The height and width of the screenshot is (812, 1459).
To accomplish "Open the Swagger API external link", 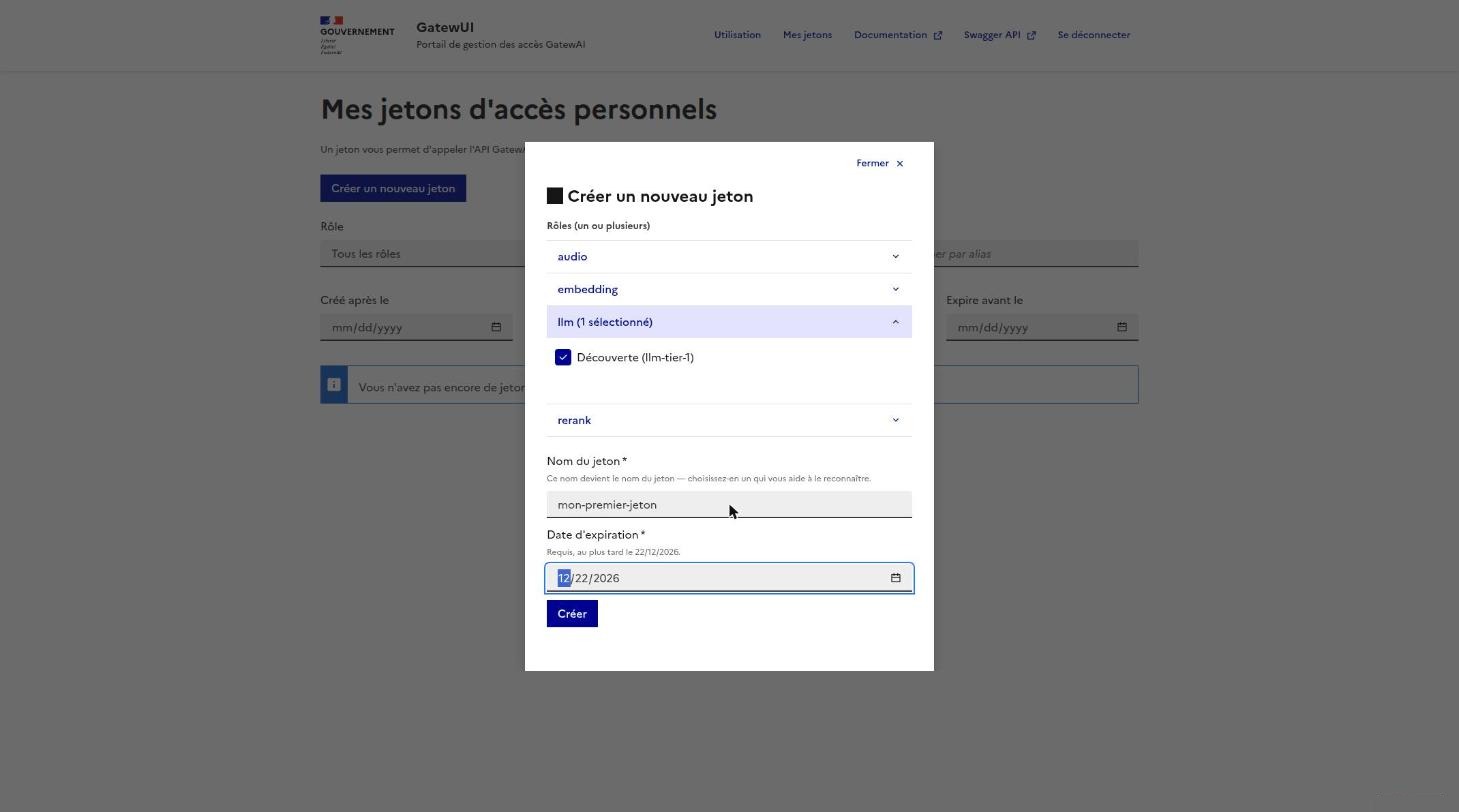I will (x=1000, y=35).
